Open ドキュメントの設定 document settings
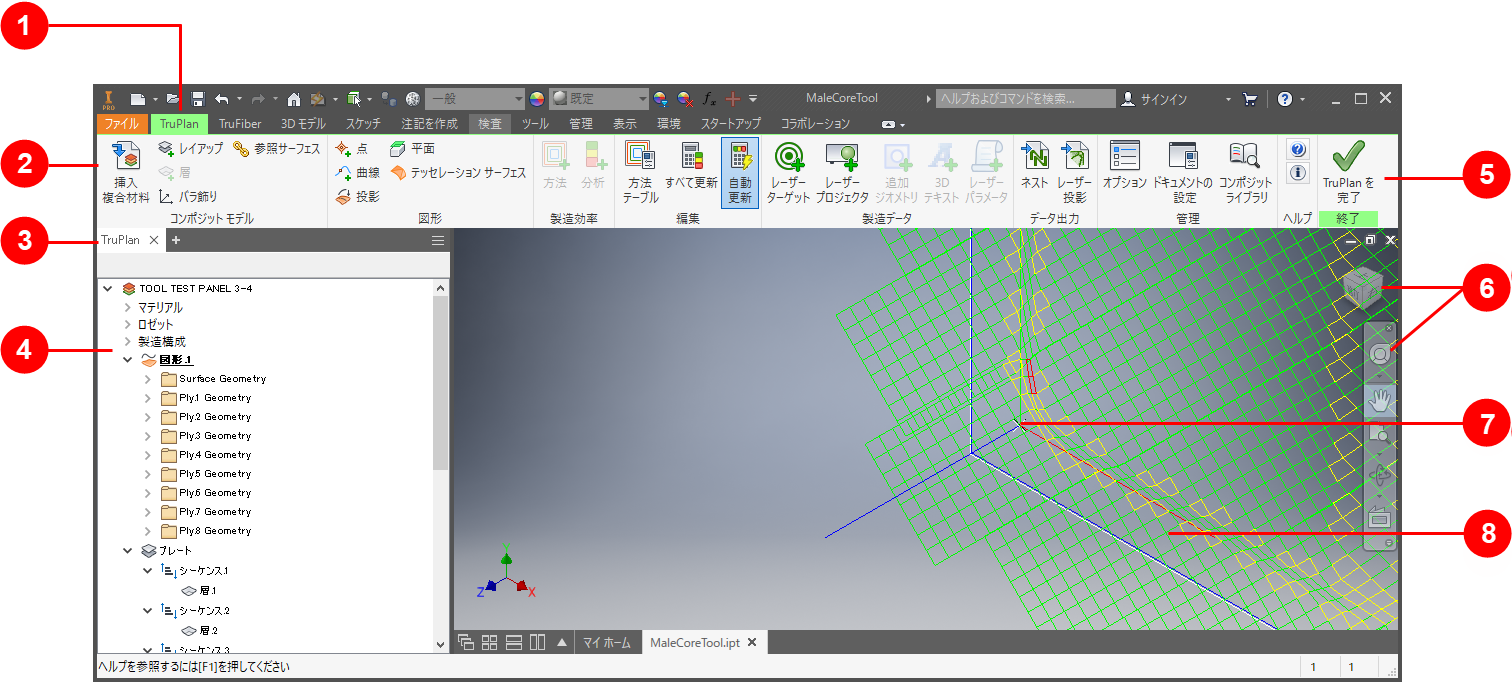The height and width of the screenshot is (682, 1512). click(x=1184, y=171)
